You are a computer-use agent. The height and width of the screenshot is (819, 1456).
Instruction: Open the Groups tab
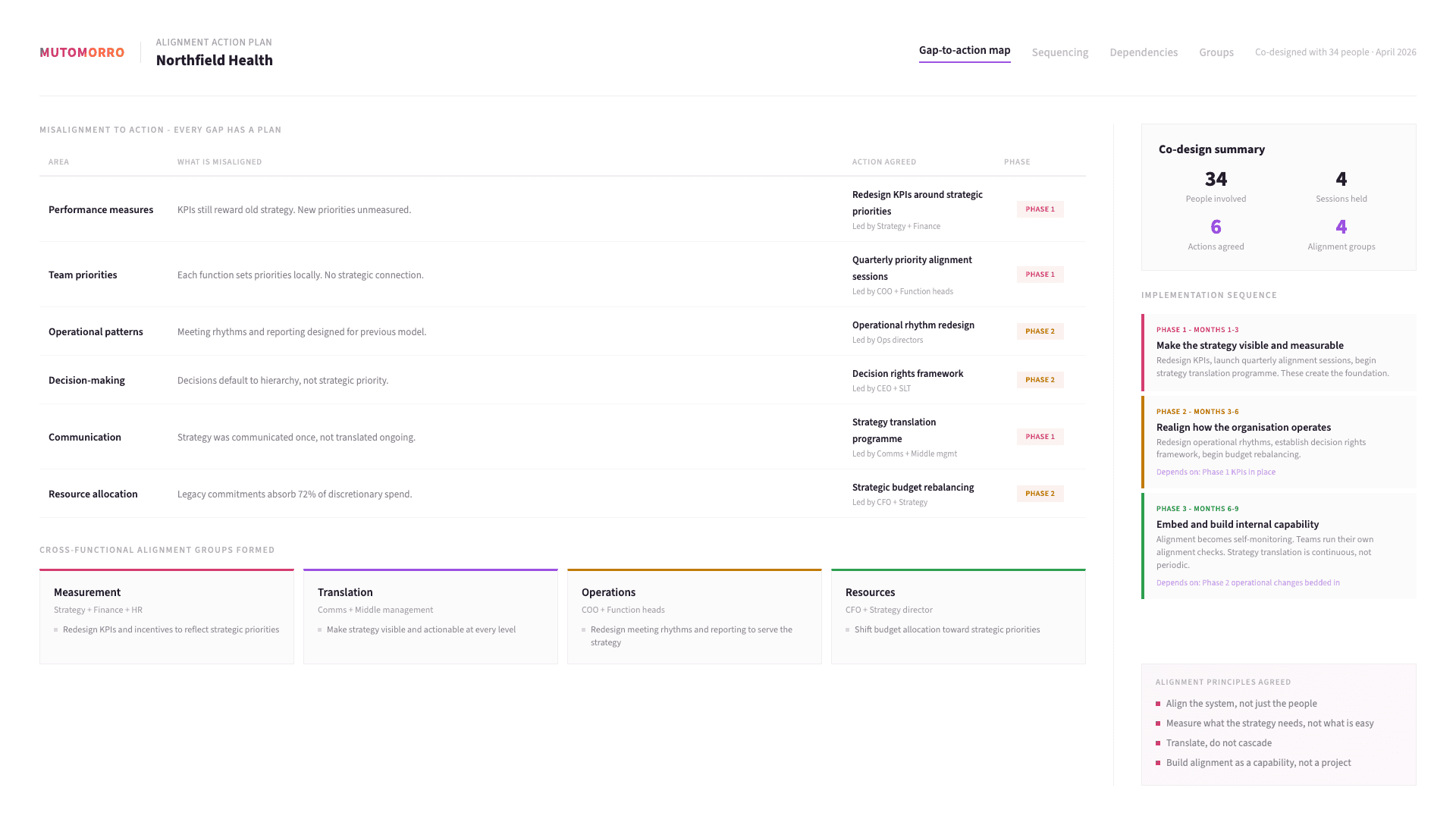click(1216, 52)
